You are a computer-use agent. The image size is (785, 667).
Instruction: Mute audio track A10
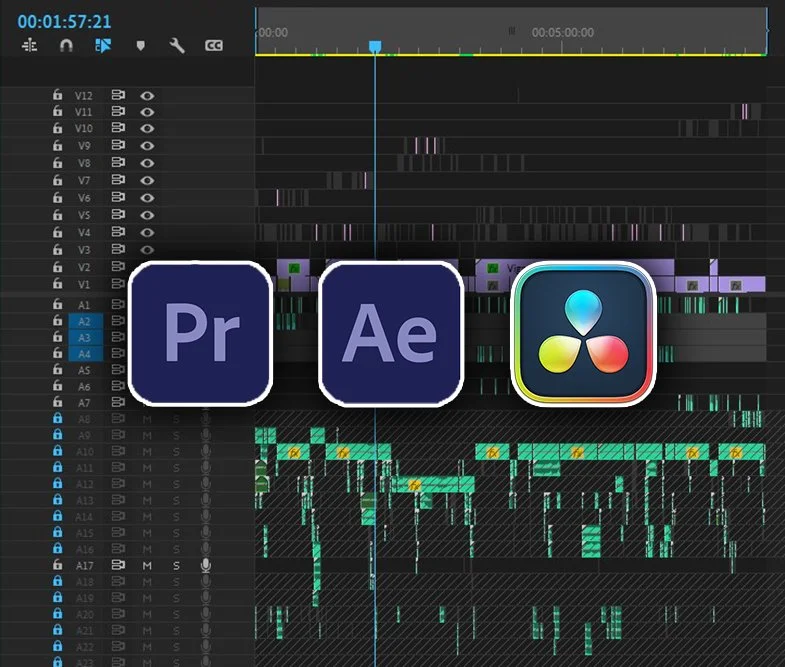[147, 452]
